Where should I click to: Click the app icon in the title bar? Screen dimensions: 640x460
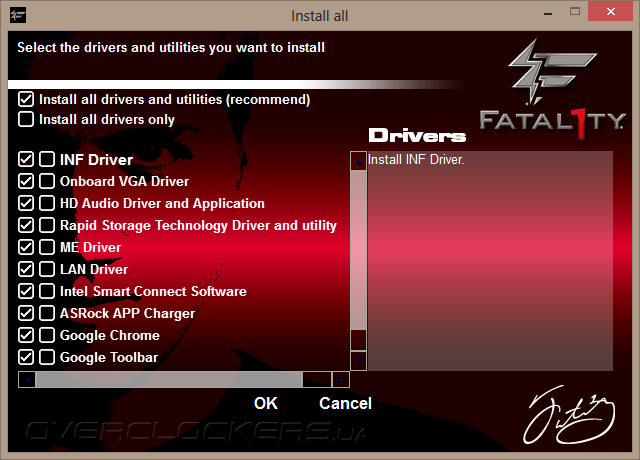[x=18, y=16]
